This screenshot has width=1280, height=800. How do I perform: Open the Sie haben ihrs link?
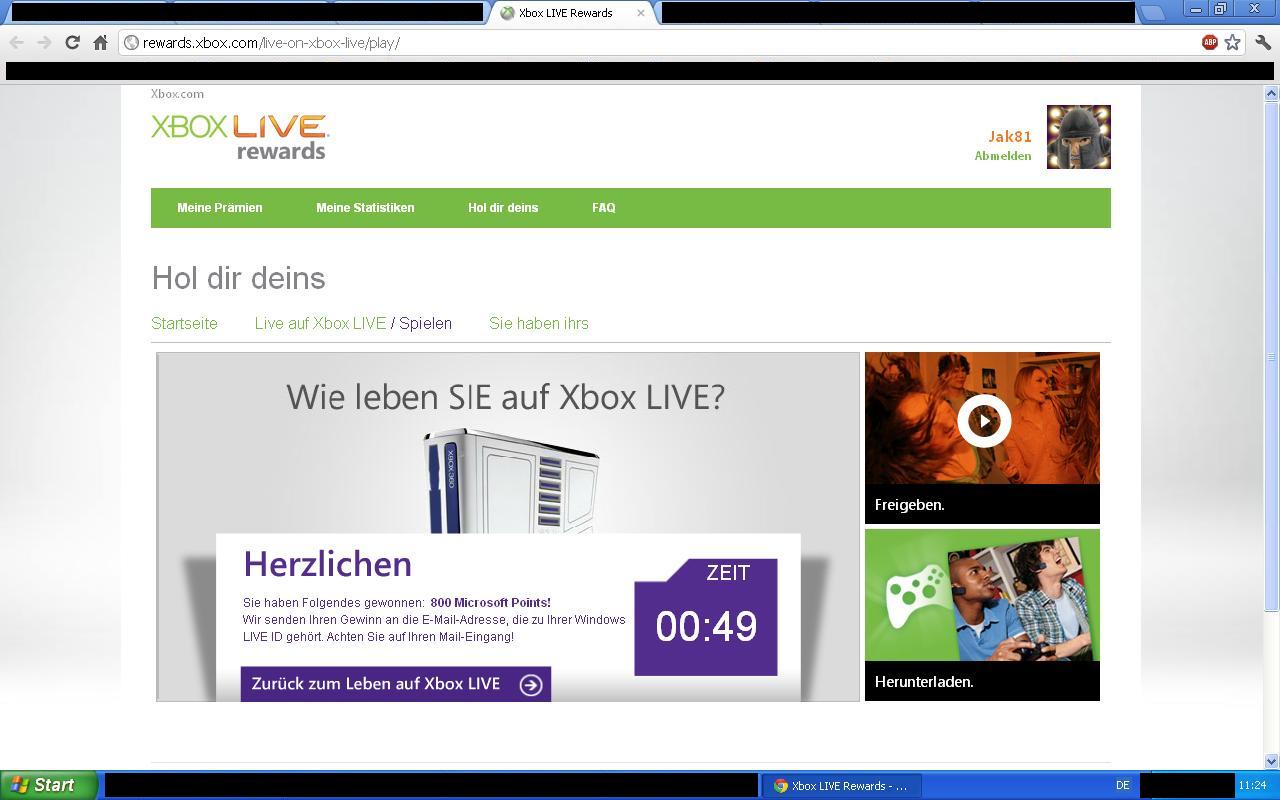point(538,323)
